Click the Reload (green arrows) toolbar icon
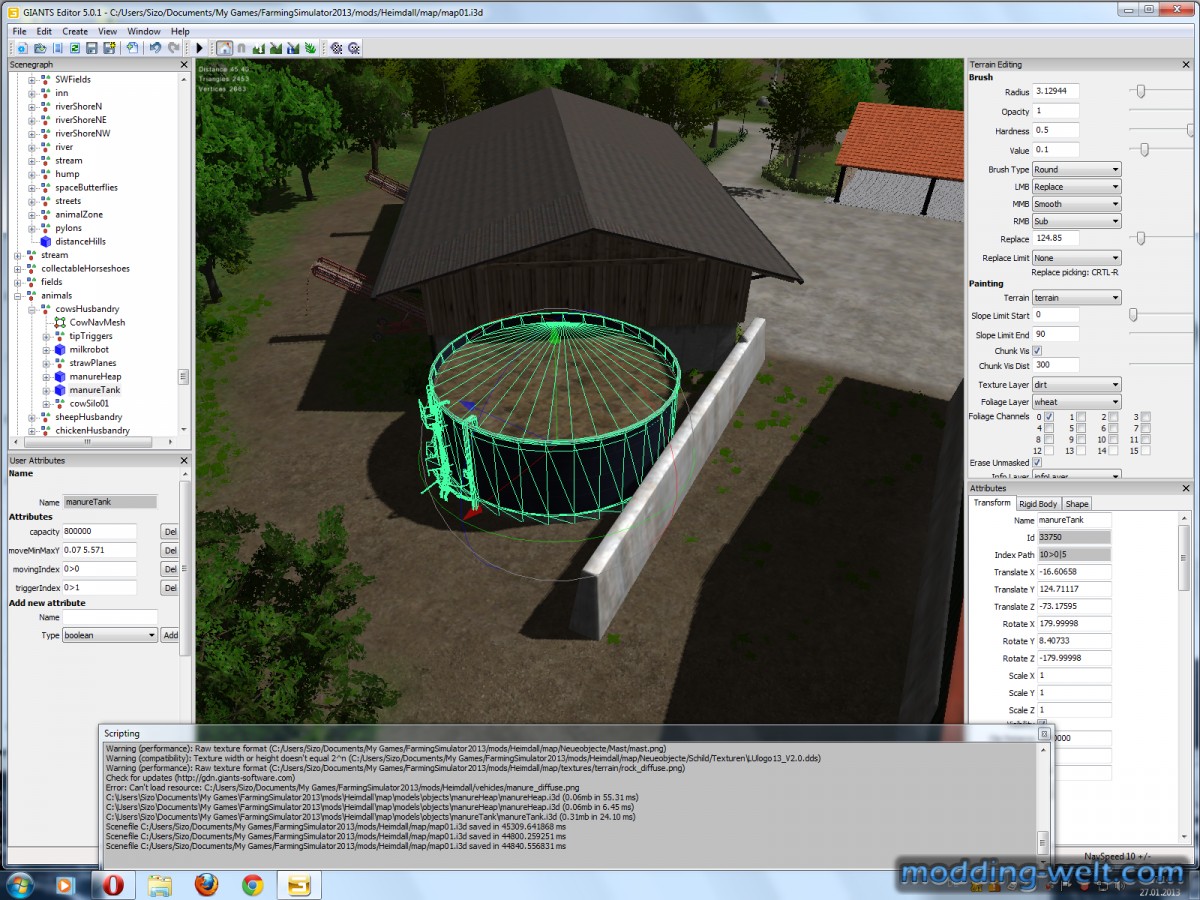 click(73, 48)
